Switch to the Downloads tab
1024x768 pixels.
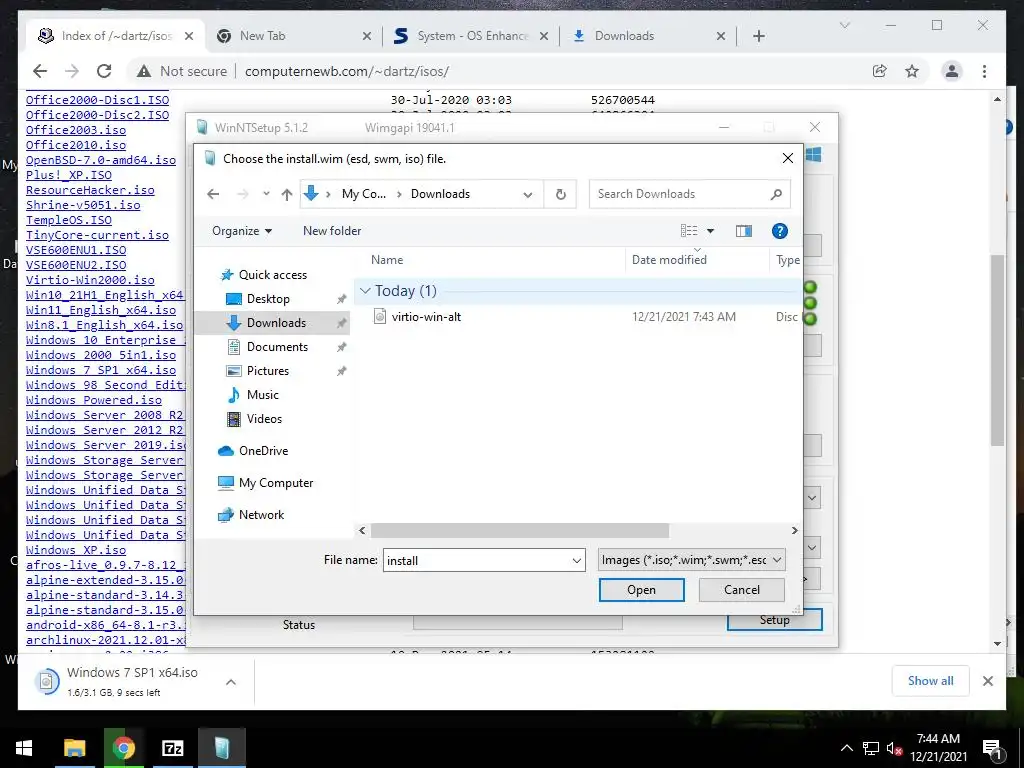(648, 36)
